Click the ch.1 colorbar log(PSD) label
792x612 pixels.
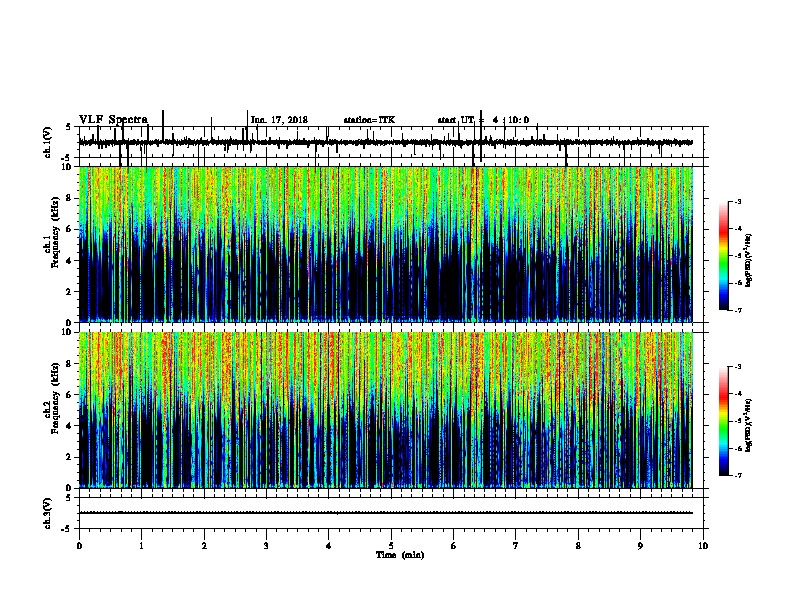[748, 261]
